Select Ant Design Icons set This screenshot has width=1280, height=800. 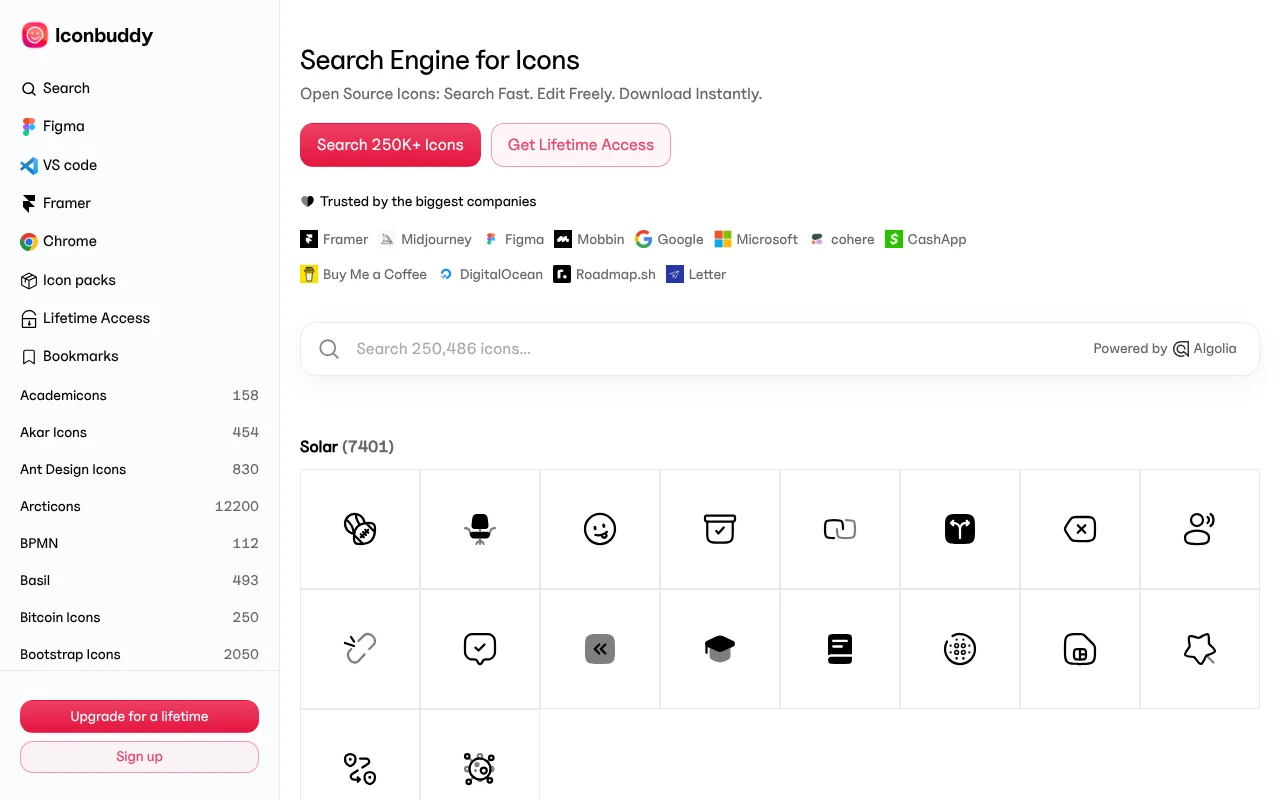[139, 469]
